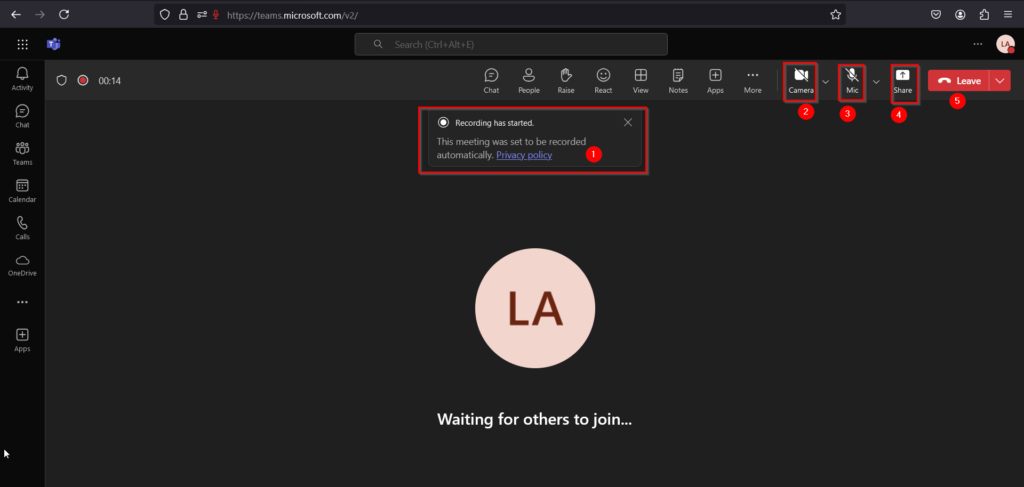Turn on the Camera
Screen dimensions: 1024x487
801,82
